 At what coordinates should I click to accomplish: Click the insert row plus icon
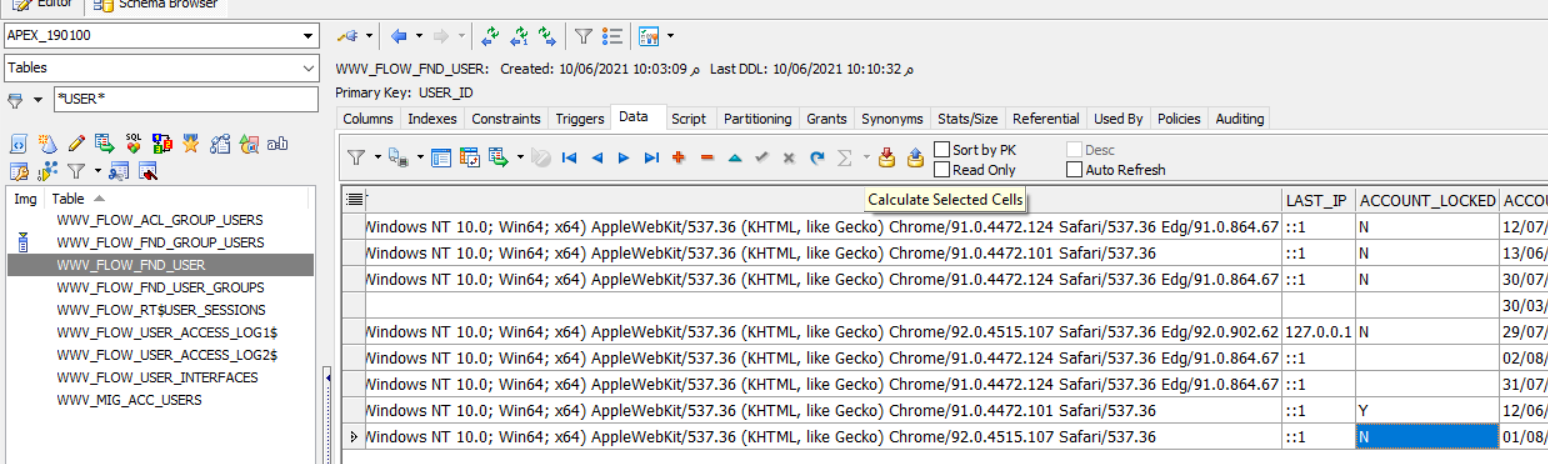pos(679,158)
